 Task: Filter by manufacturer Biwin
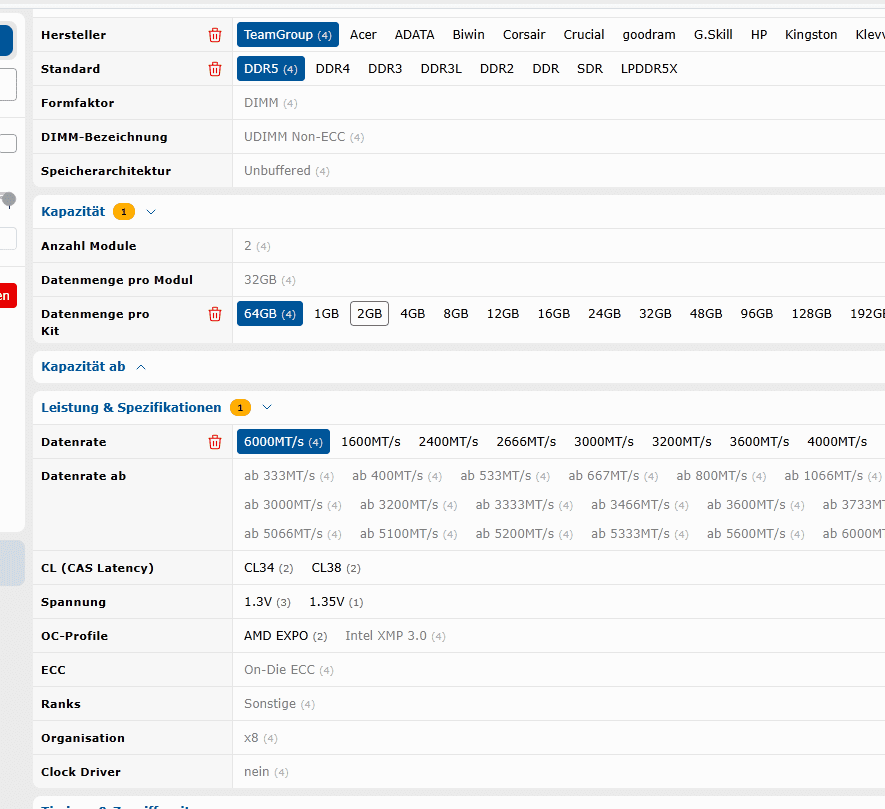point(468,34)
